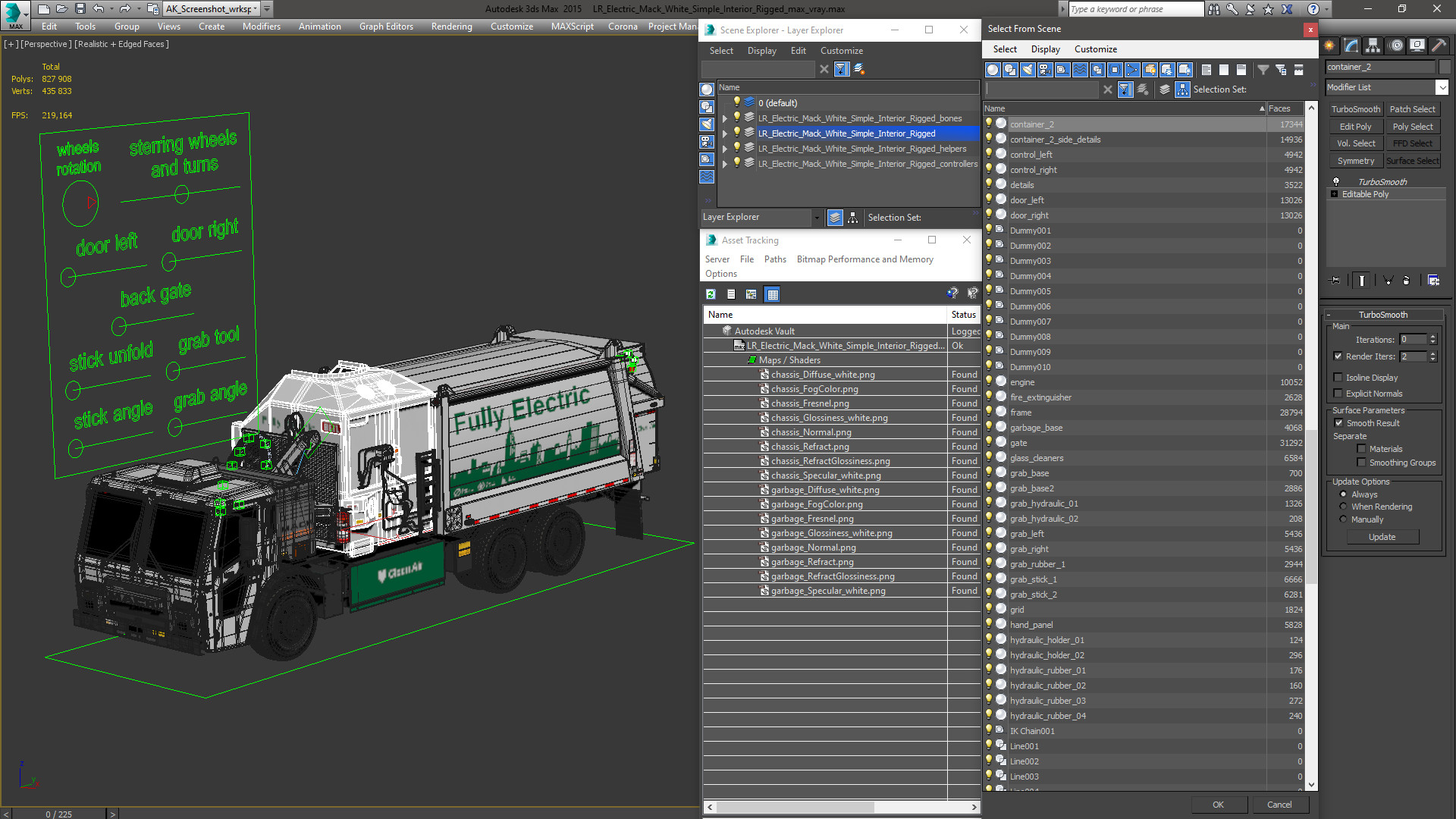Image resolution: width=1456 pixels, height=819 pixels.
Task: Click the Edit Poly modifier button
Action: tap(1355, 127)
